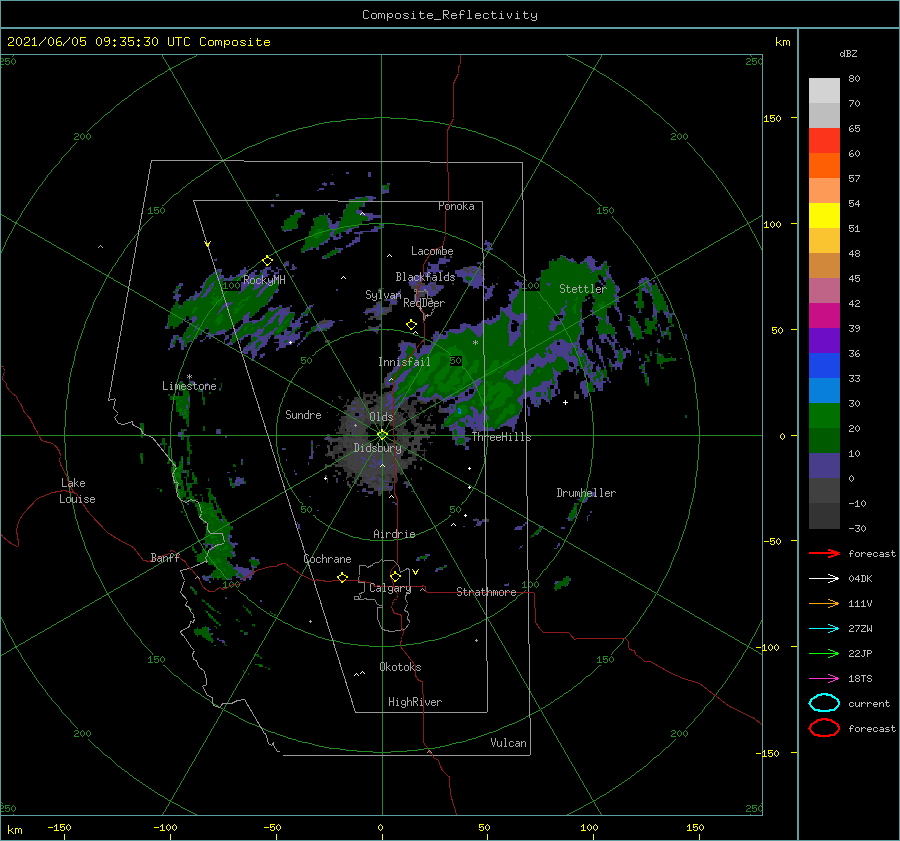The height and width of the screenshot is (841, 900).
Task: Click the Vulcan label
Action: [x=508, y=743]
